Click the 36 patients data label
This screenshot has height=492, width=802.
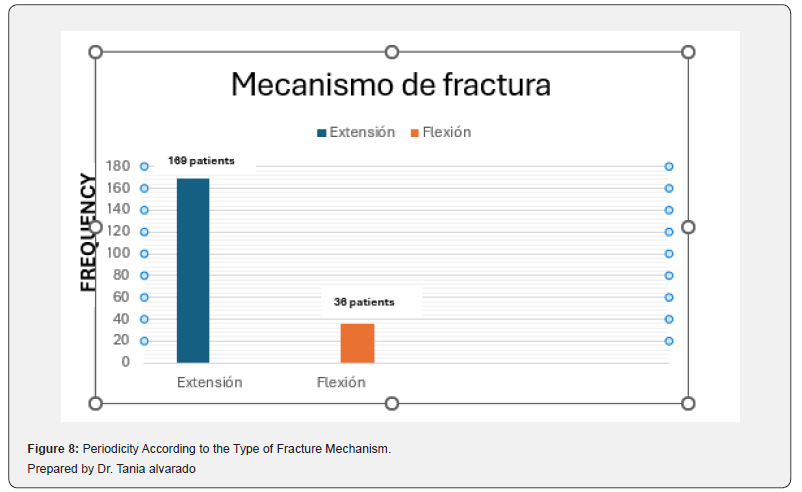coord(364,302)
